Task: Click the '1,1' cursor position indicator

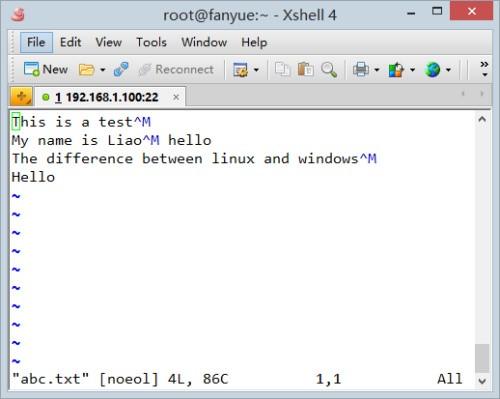Action: click(329, 379)
